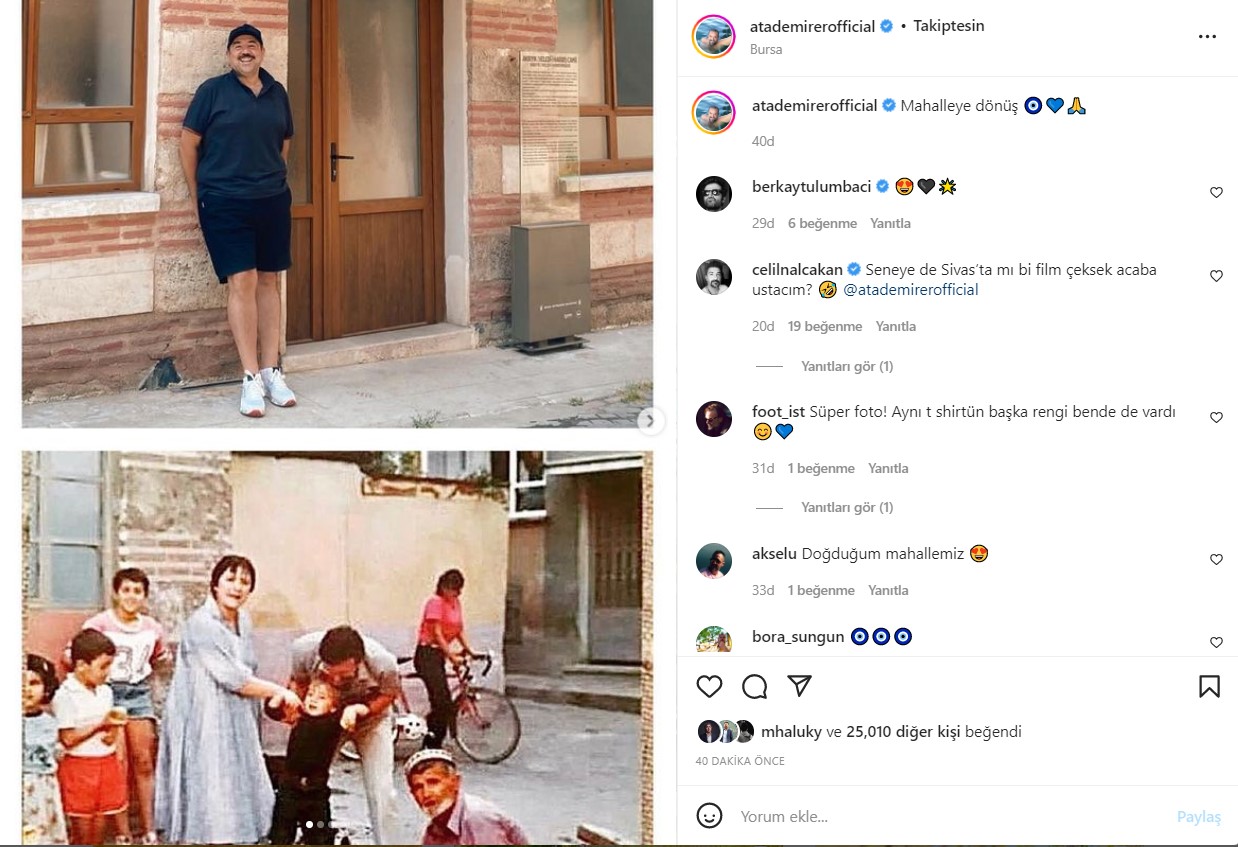Expand replies under foot_ist's comment

click(847, 508)
